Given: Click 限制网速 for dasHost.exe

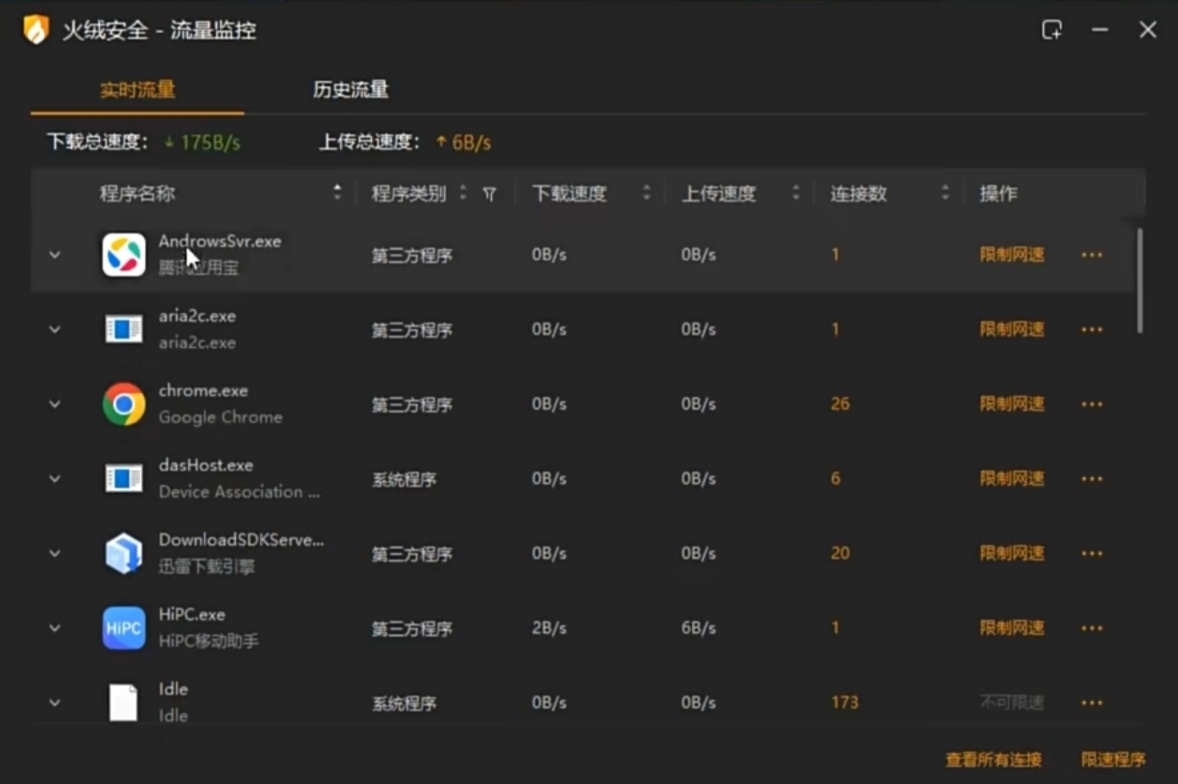Looking at the screenshot, I should click(1012, 479).
